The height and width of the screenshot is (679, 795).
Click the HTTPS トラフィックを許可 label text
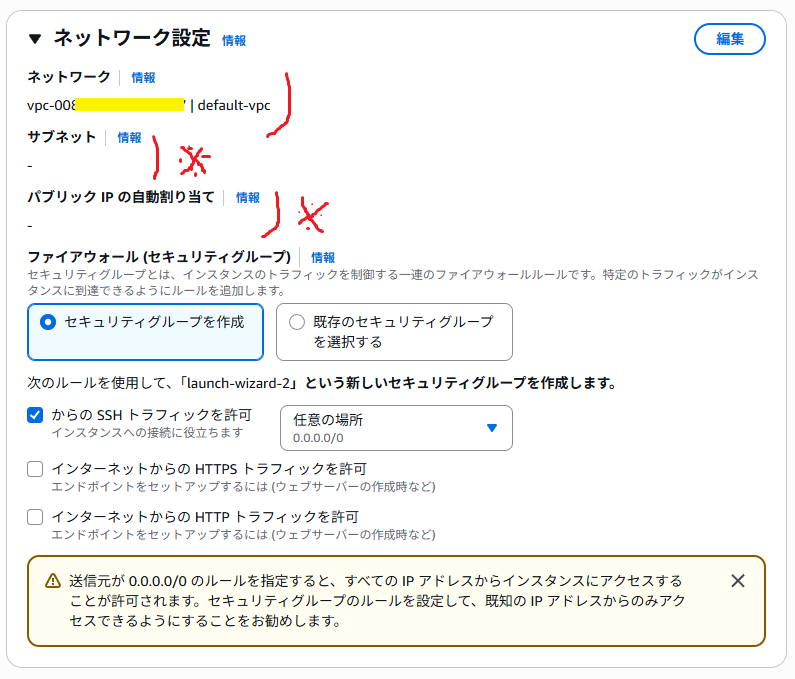[209, 468]
